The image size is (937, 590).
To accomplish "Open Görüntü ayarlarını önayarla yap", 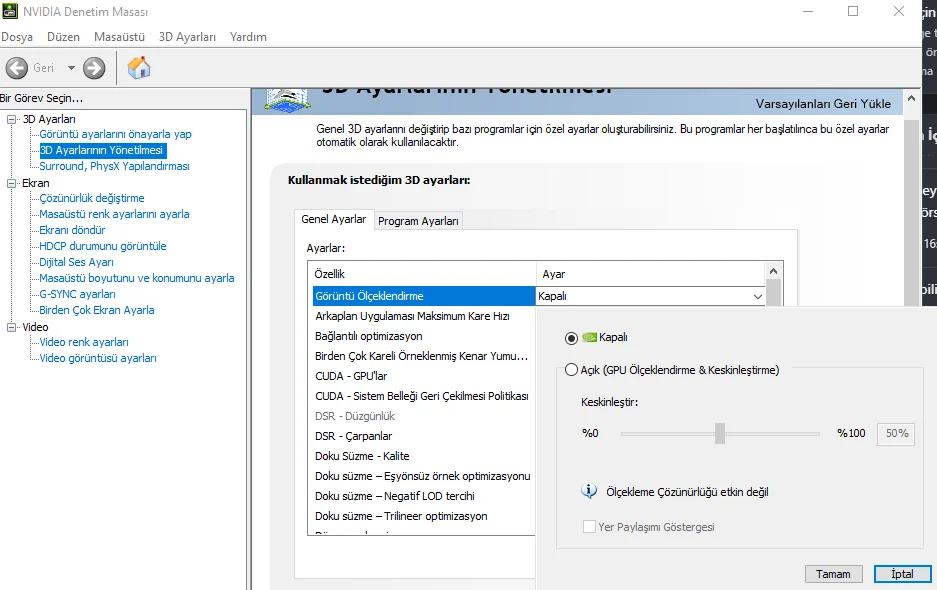I will point(115,134).
